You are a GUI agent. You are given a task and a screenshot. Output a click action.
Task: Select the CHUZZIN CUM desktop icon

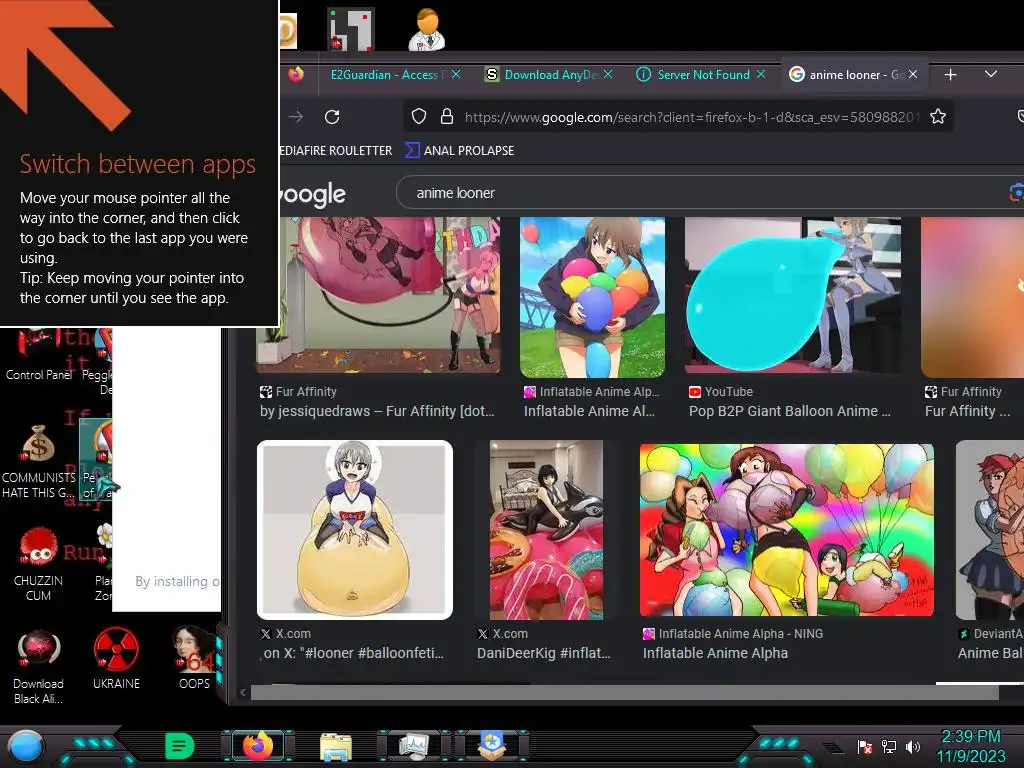click(x=39, y=565)
